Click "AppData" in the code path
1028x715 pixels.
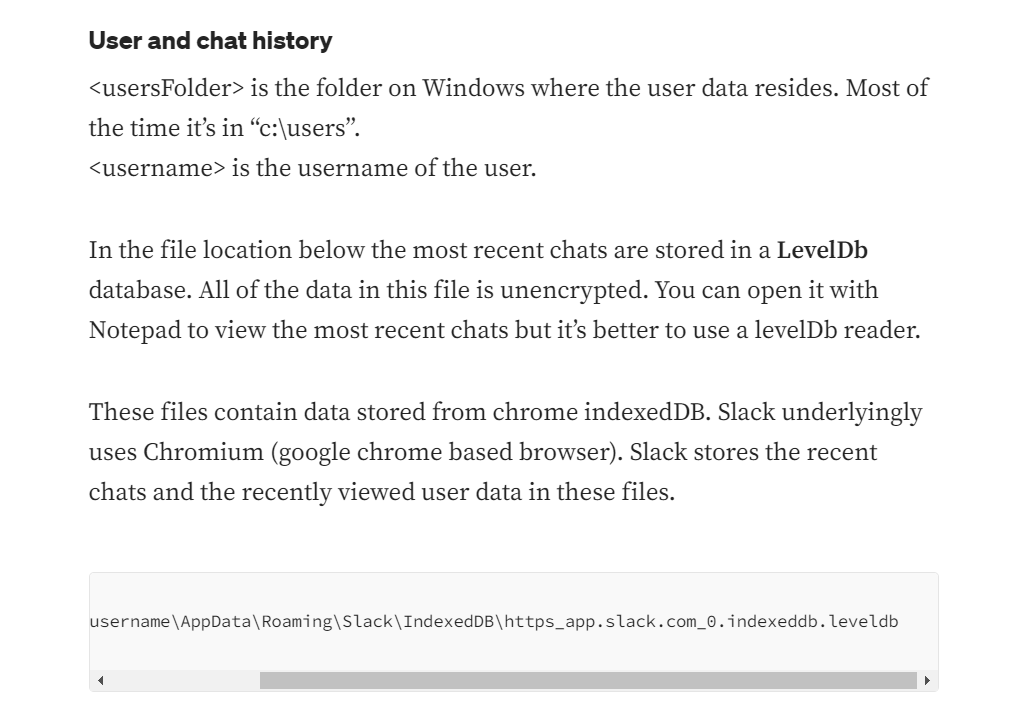coord(216,621)
